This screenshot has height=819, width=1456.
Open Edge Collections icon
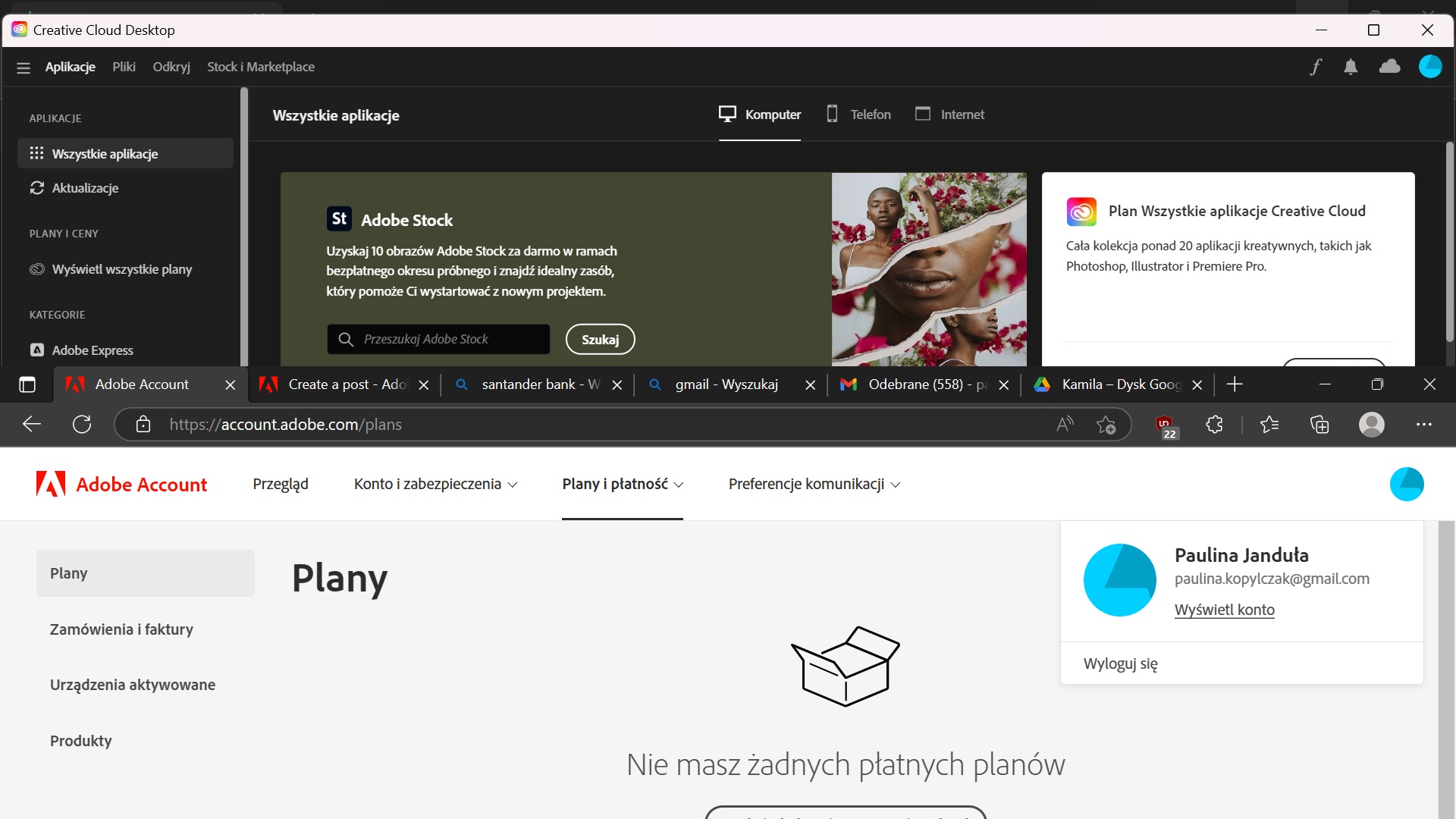(1319, 425)
